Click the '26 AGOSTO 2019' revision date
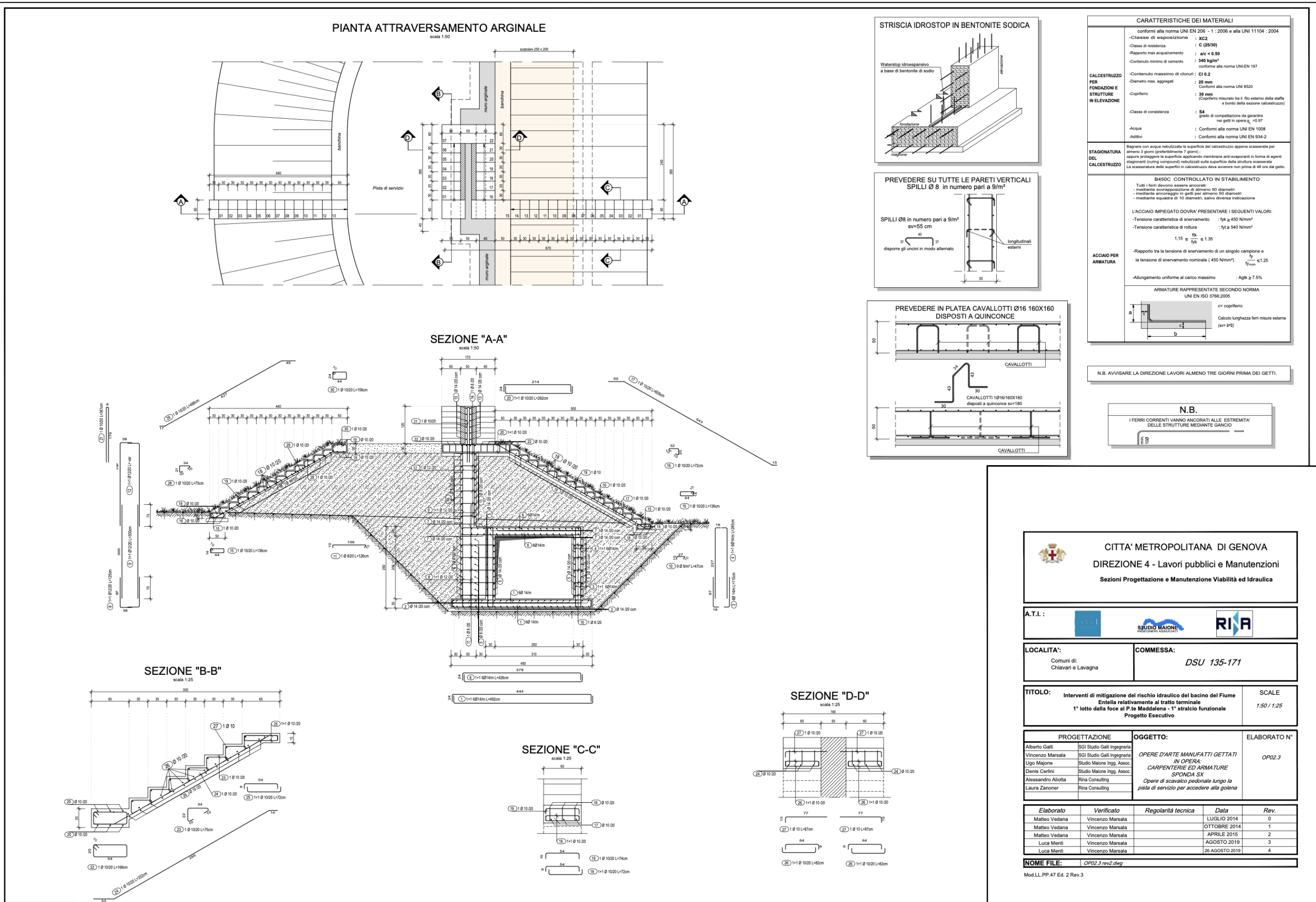 point(1222,851)
